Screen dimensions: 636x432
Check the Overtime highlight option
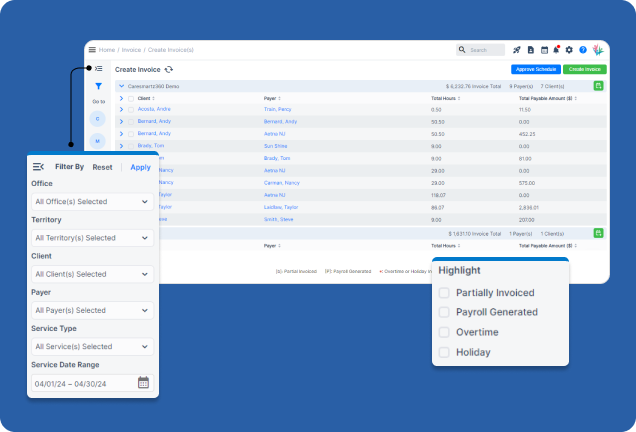click(x=444, y=332)
